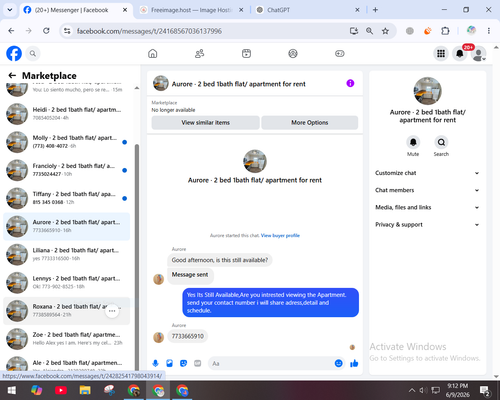Open Molly conversation in chat list
This screenshot has width=500, height=400.
point(67,142)
